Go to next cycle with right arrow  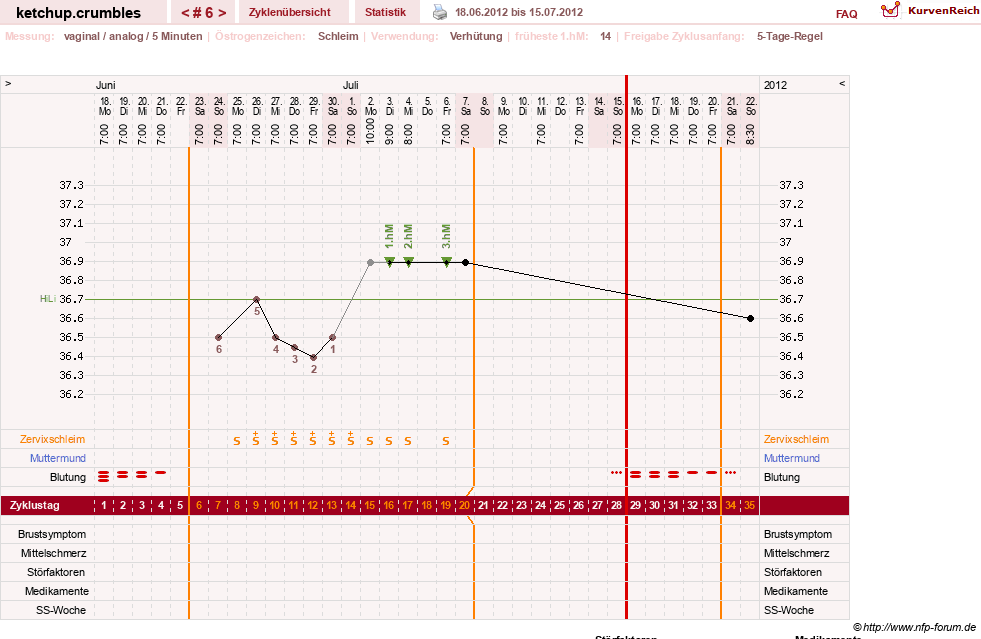[x=222, y=13]
